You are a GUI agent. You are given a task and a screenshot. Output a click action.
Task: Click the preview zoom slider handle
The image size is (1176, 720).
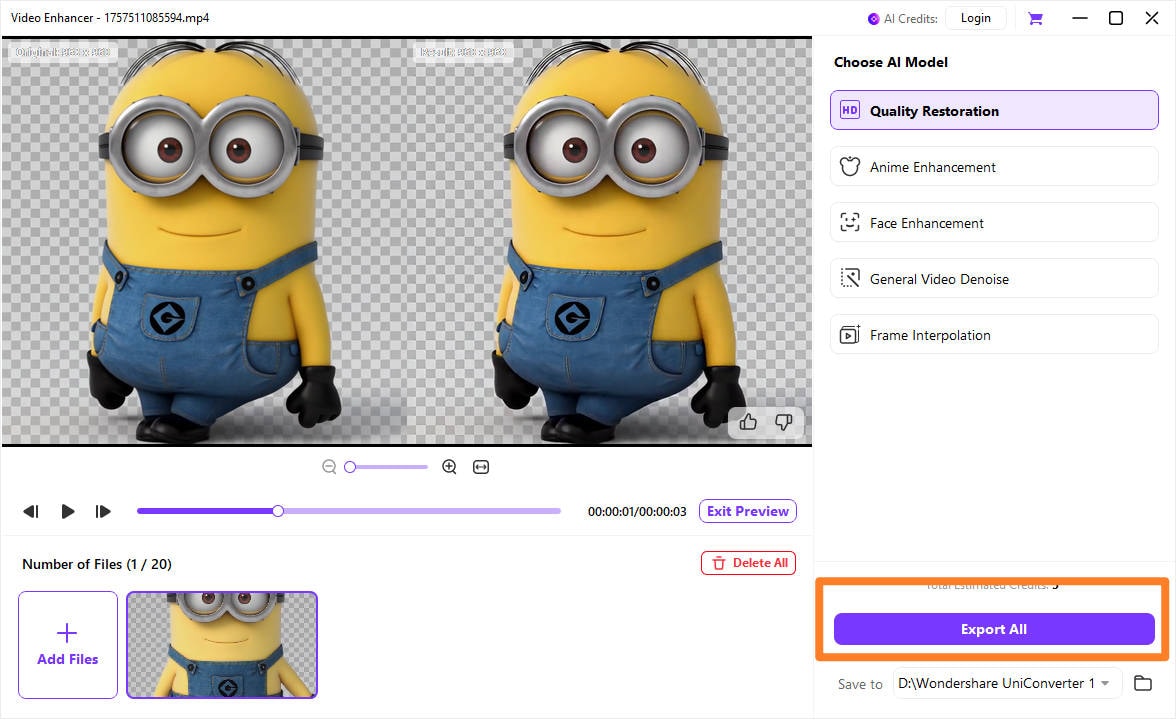[x=350, y=467]
